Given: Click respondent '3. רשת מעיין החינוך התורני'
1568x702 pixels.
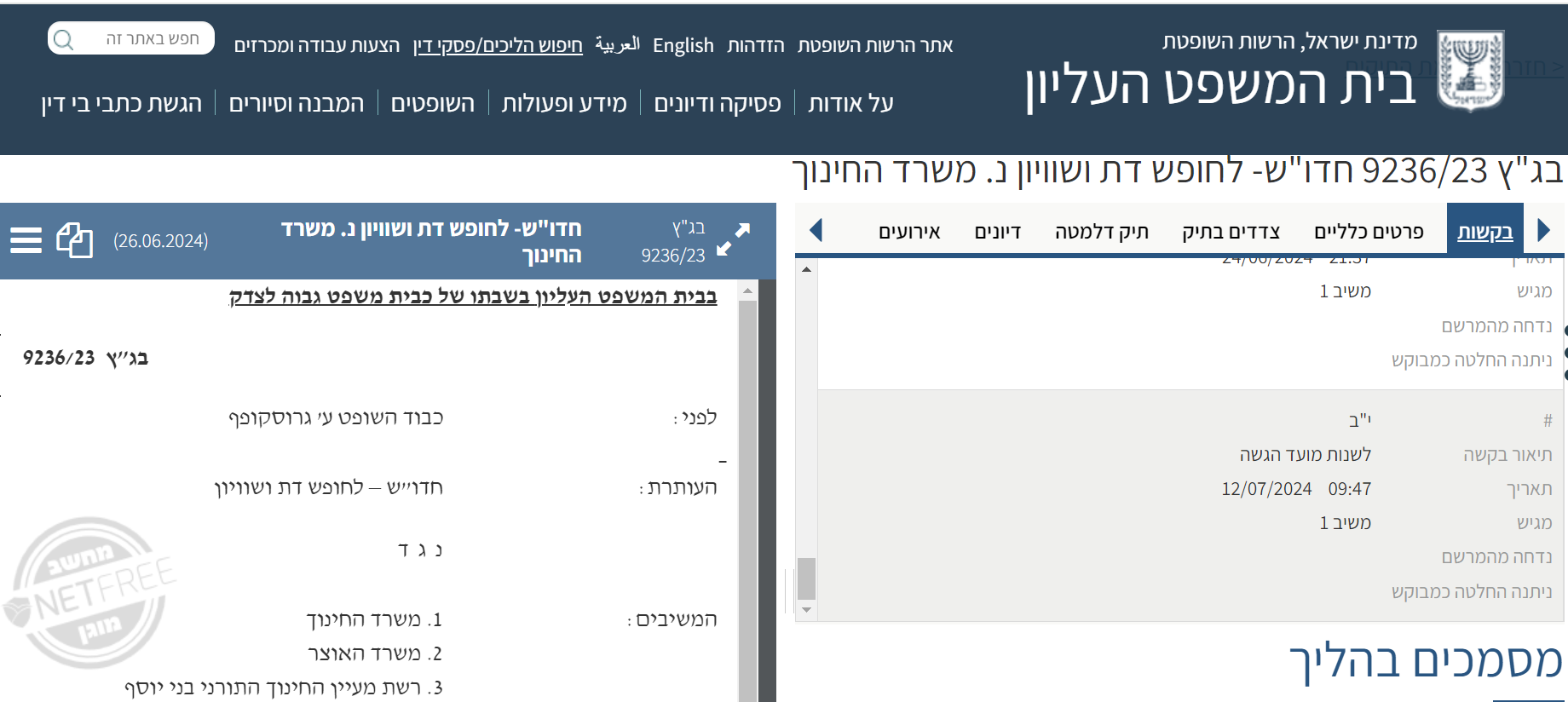Looking at the screenshot, I should pyautogui.click(x=284, y=688).
